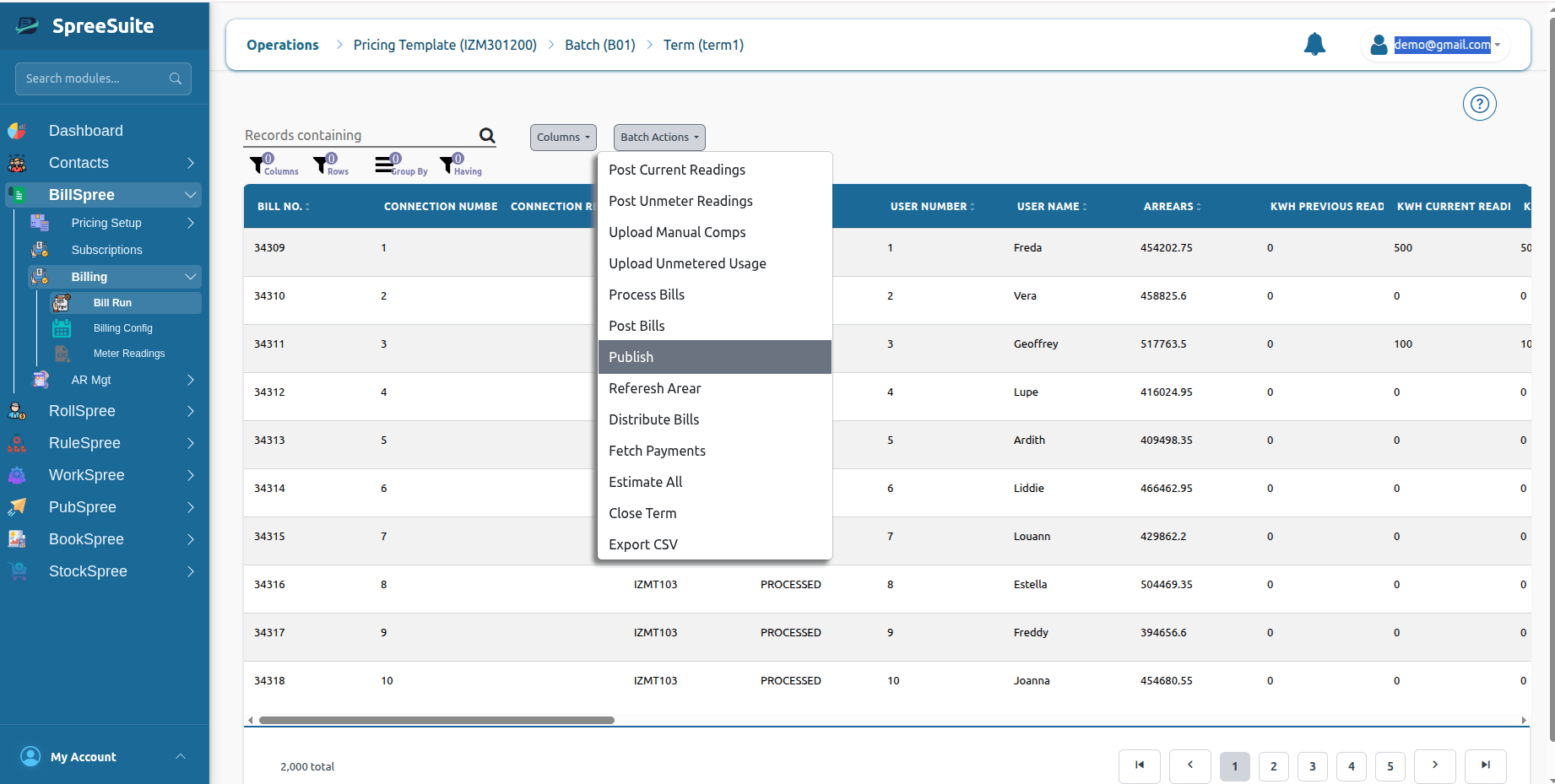Viewport: 1555px width, 784px height.
Task: Choose Upload Manual Comps menu item
Action: [714, 232]
